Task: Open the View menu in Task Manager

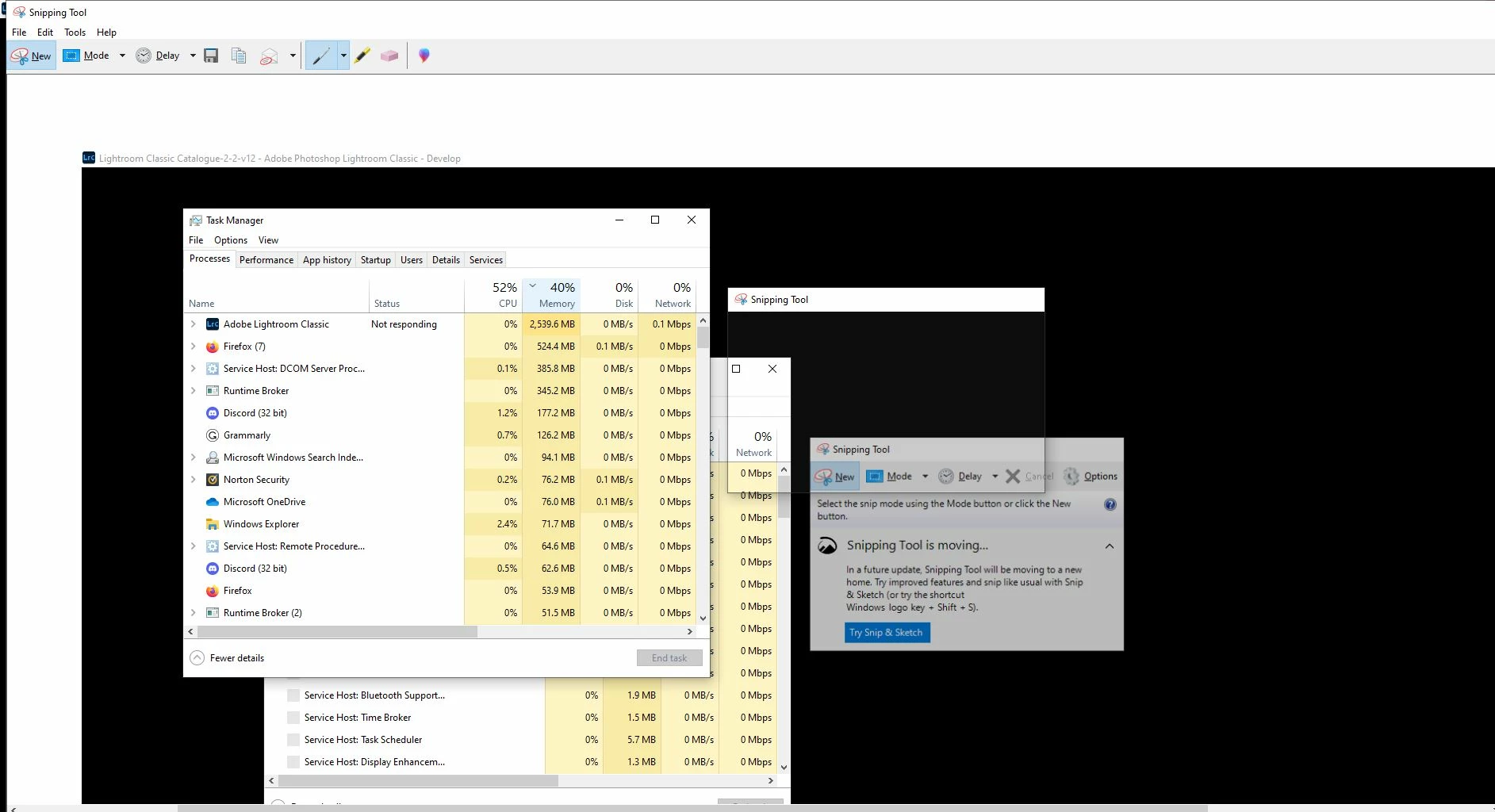Action: pyautogui.click(x=268, y=240)
